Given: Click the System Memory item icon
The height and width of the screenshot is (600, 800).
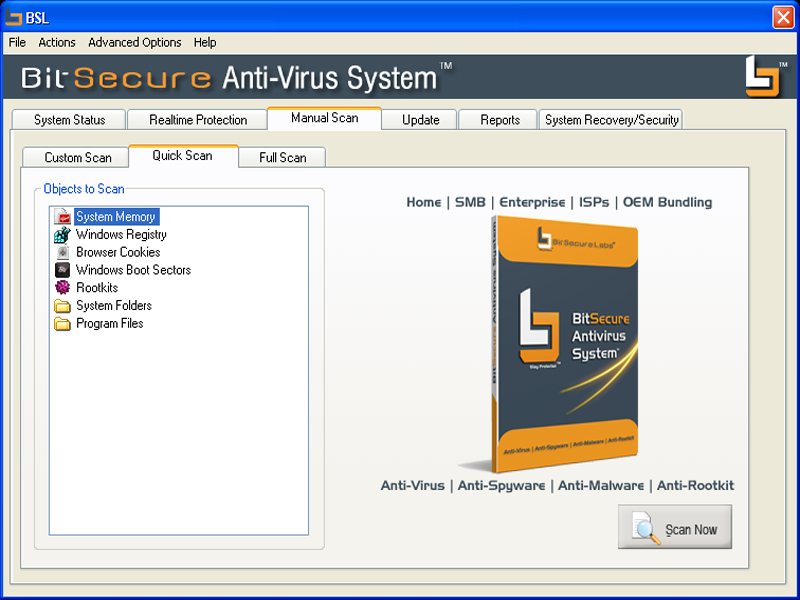Looking at the screenshot, I should pos(62,216).
